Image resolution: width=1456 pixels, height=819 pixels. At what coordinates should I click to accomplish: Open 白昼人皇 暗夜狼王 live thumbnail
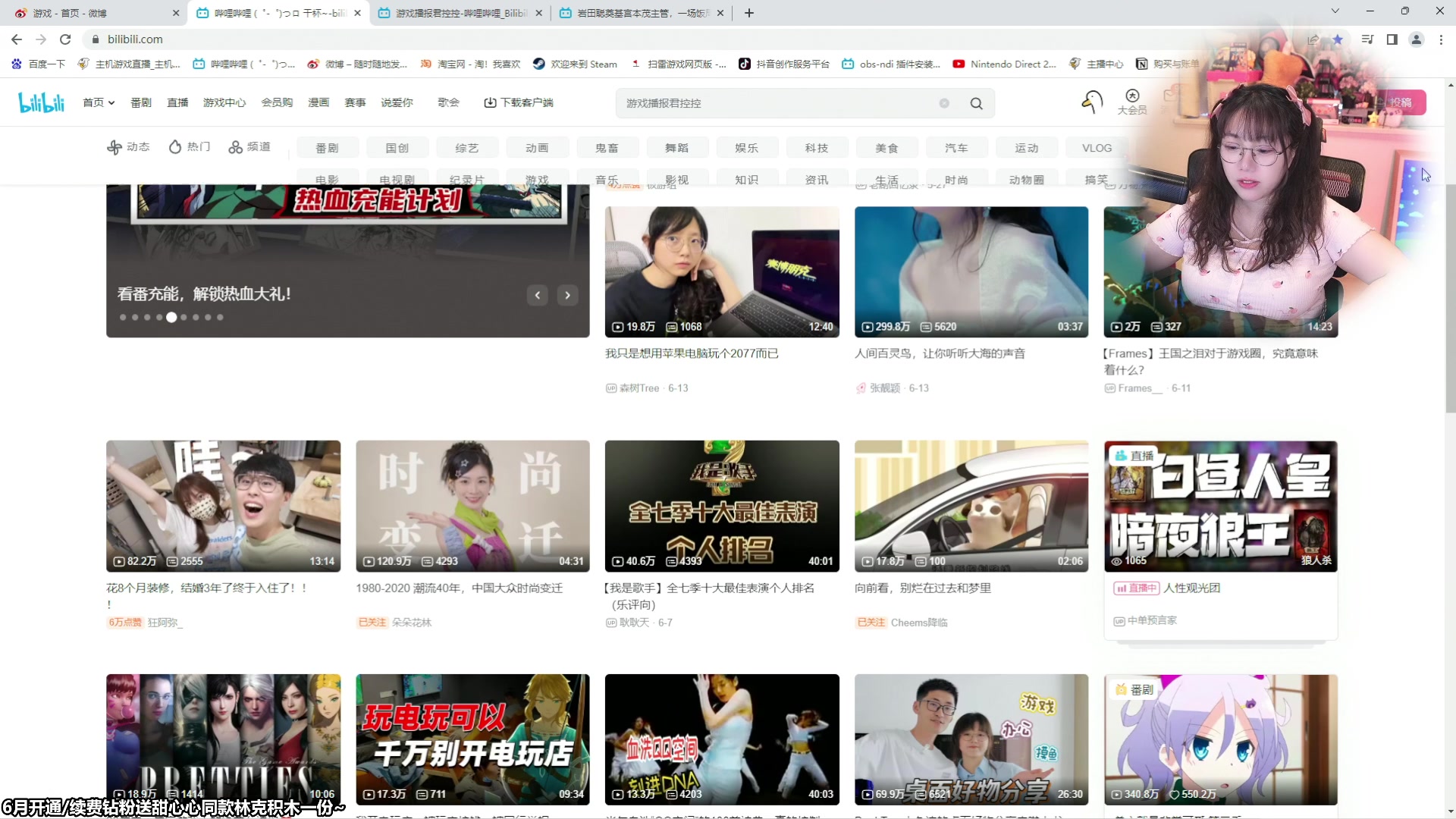[1221, 506]
